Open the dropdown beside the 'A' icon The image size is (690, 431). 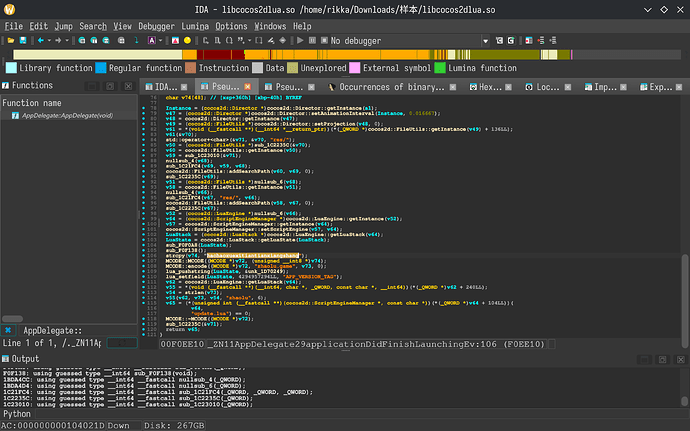pos(160,41)
